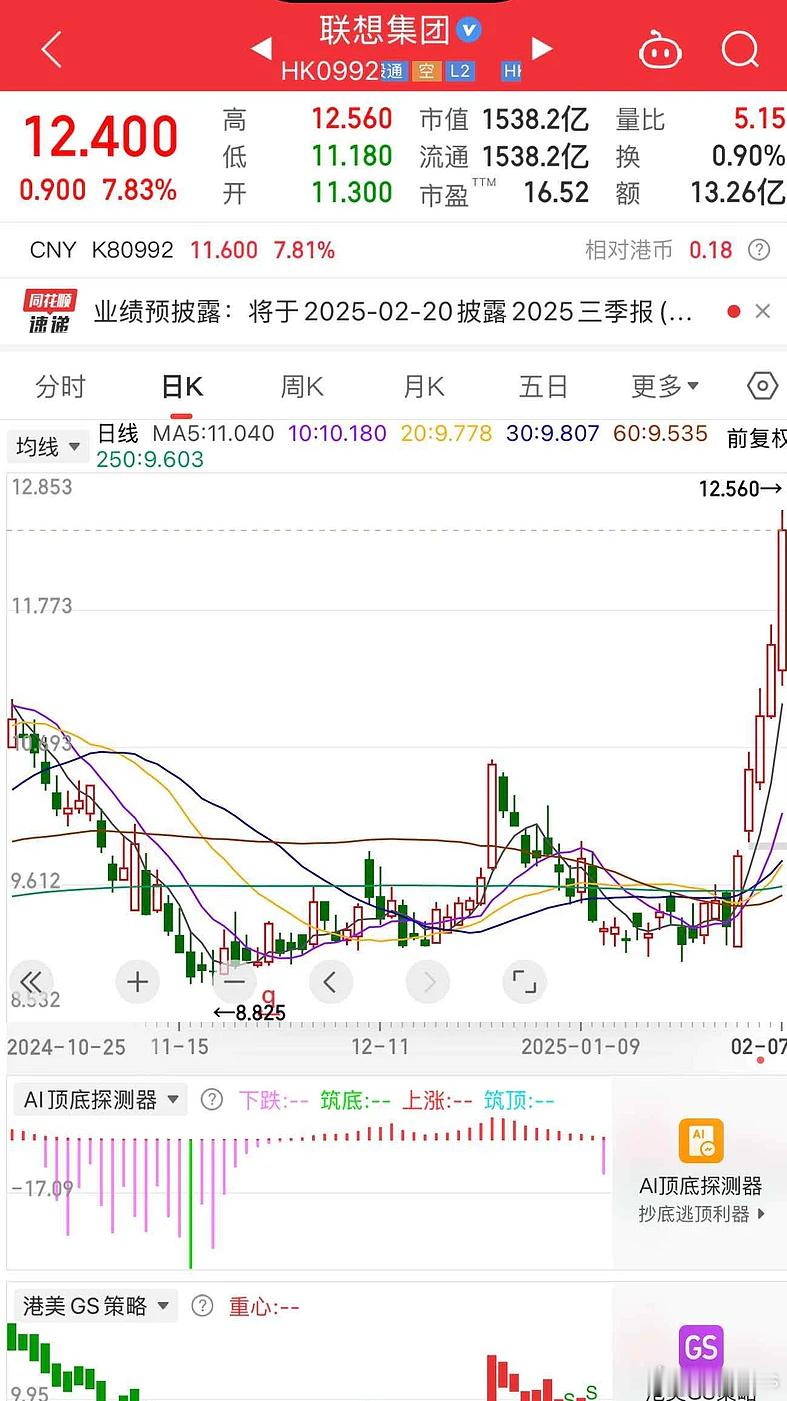Open help for 港美GS策略 indicator
The height and width of the screenshot is (1401, 787).
pos(202,1306)
